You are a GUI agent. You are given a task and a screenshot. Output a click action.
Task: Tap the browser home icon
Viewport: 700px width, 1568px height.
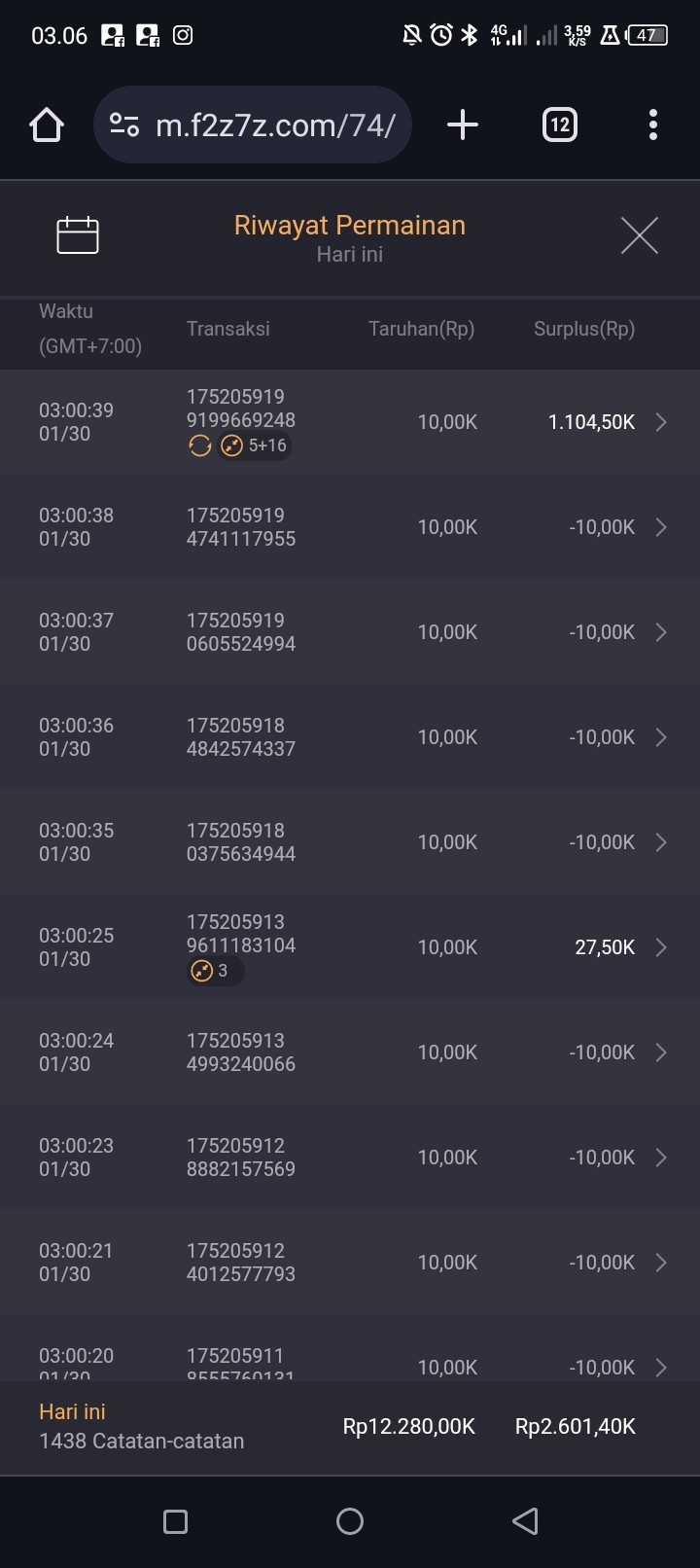tap(47, 125)
